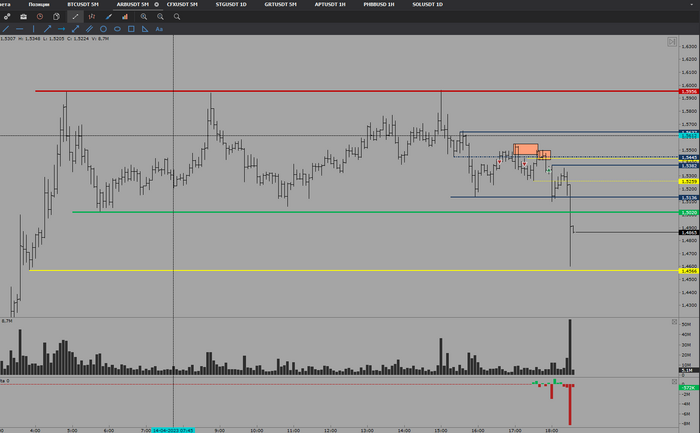Viewport: 700px width, 433px height.
Task: Close the volume panel with its X
Action: tap(674, 322)
